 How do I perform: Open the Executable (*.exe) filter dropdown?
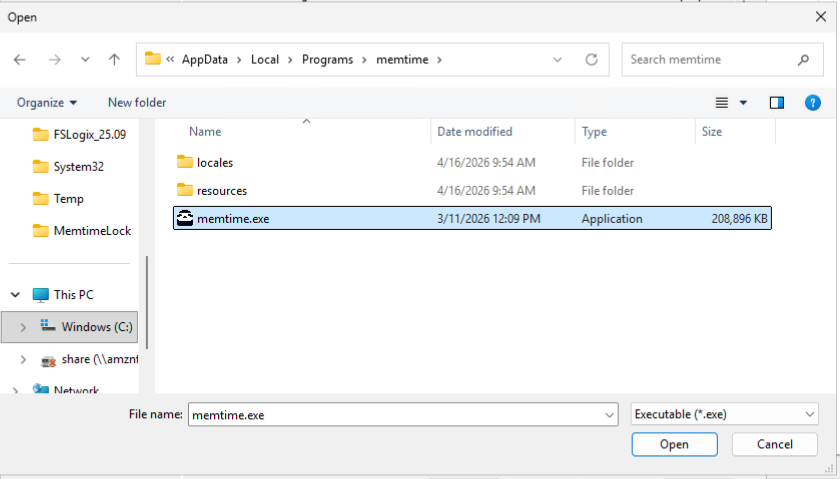coord(724,414)
